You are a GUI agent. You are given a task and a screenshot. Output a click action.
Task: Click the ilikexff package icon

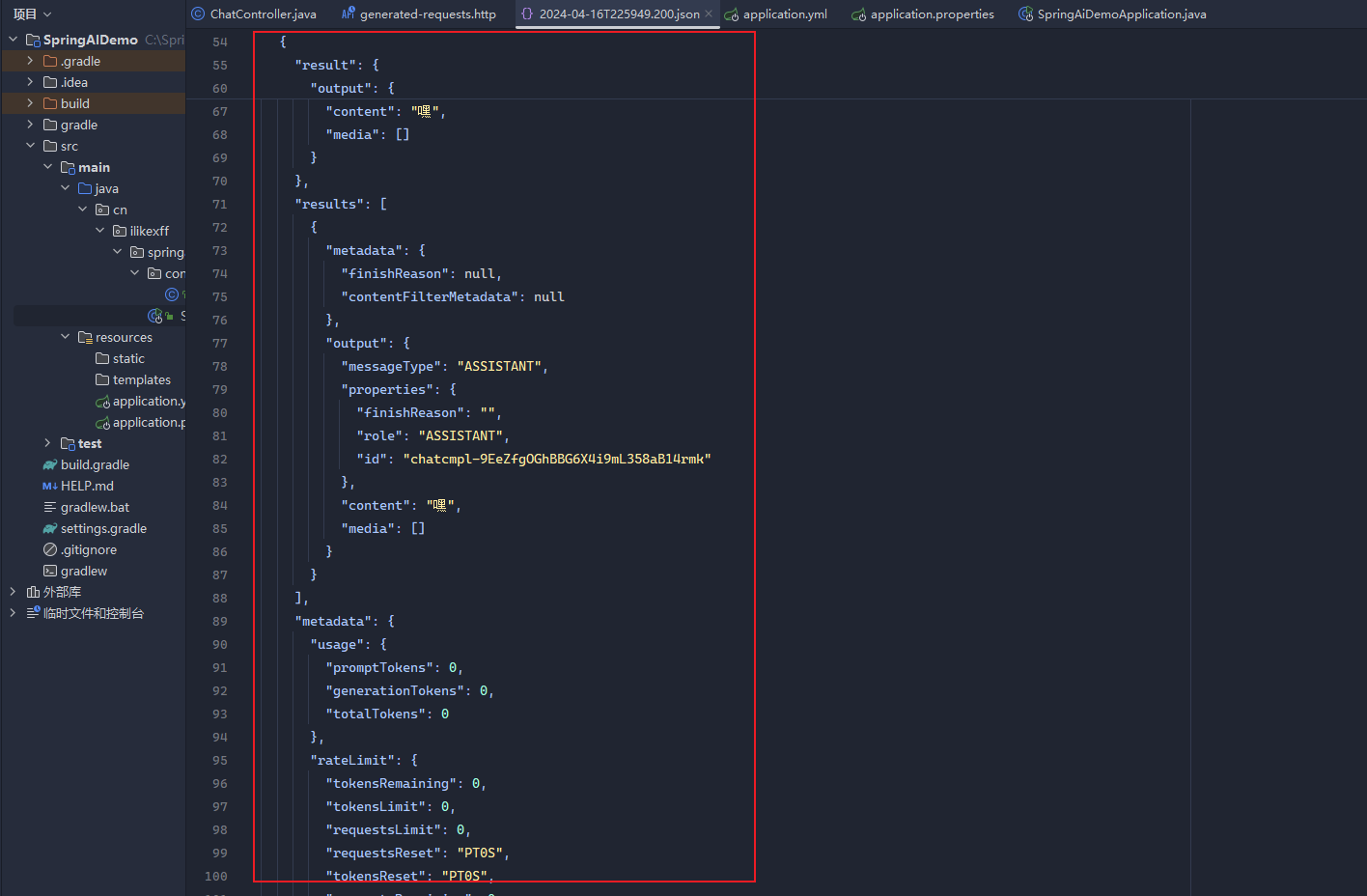tap(120, 231)
